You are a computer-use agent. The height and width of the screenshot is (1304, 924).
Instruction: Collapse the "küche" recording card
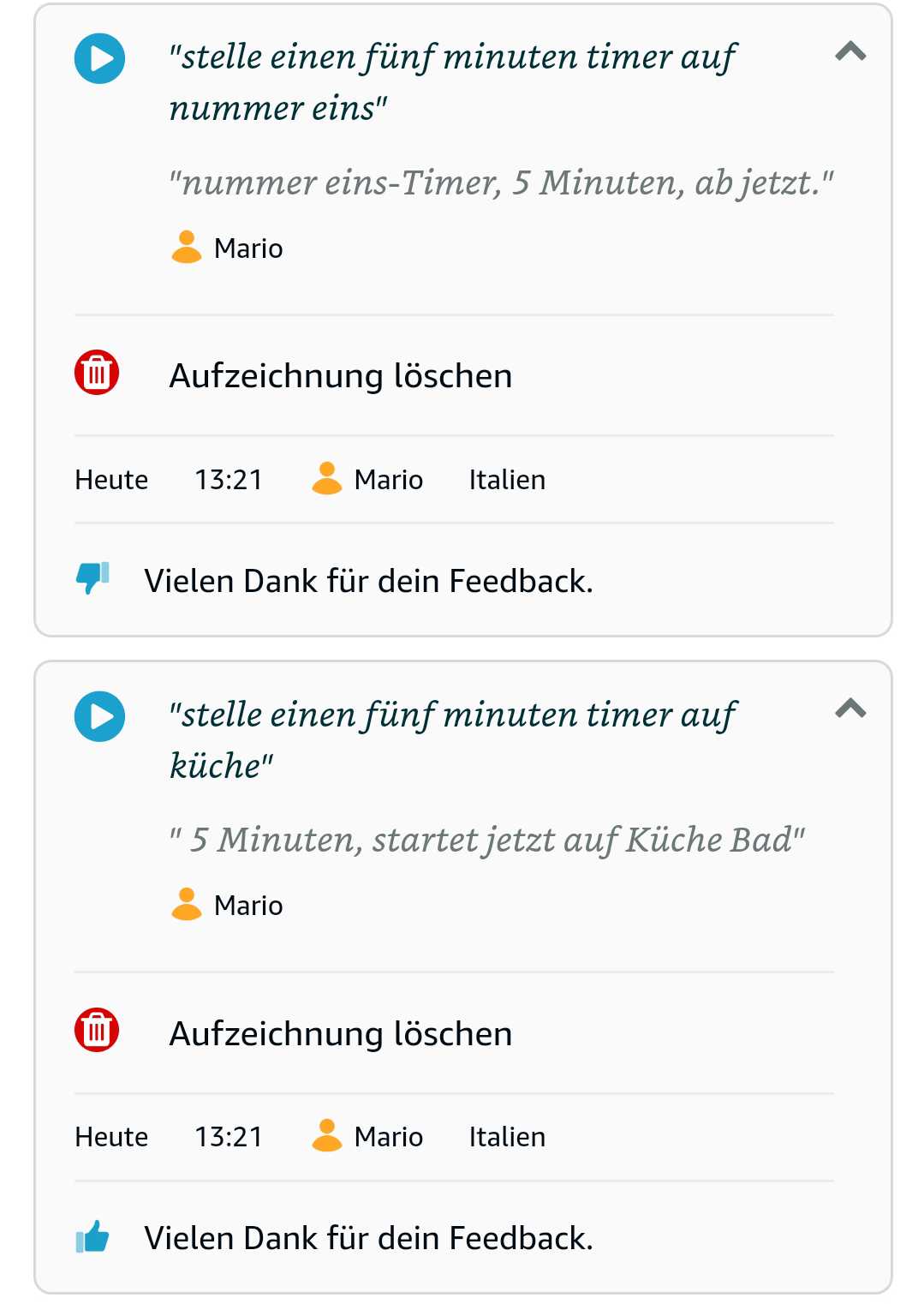point(850,709)
